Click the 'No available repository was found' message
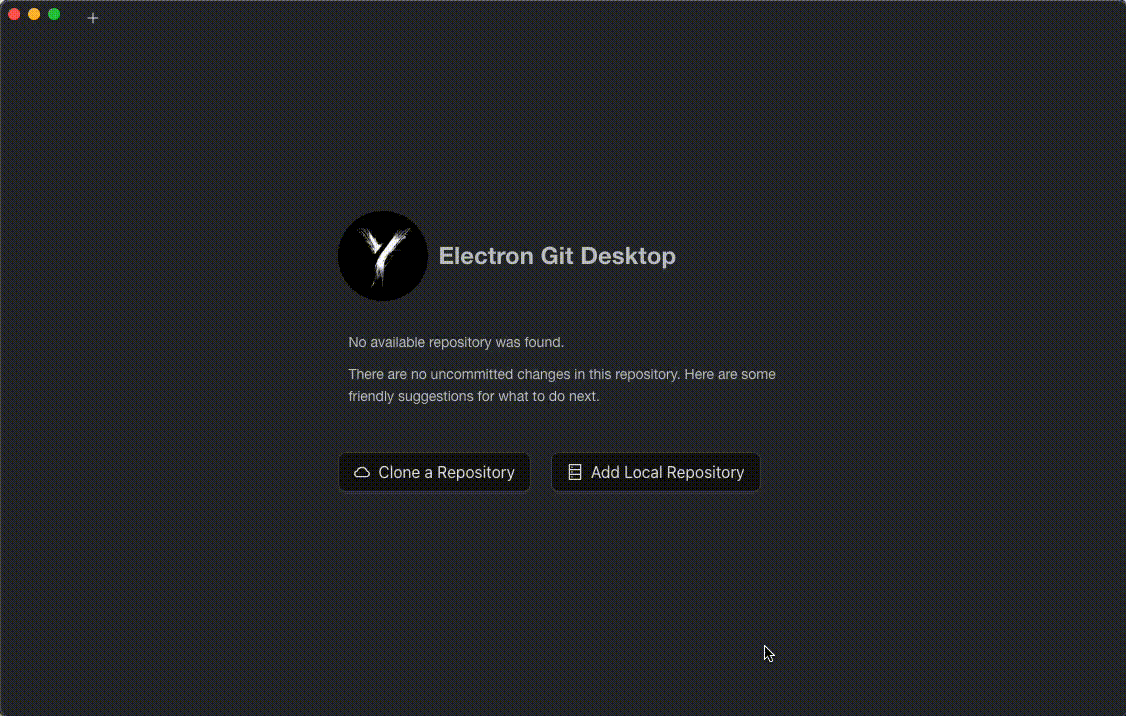Image resolution: width=1126 pixels, height=716 pixels. pos(456,343)
